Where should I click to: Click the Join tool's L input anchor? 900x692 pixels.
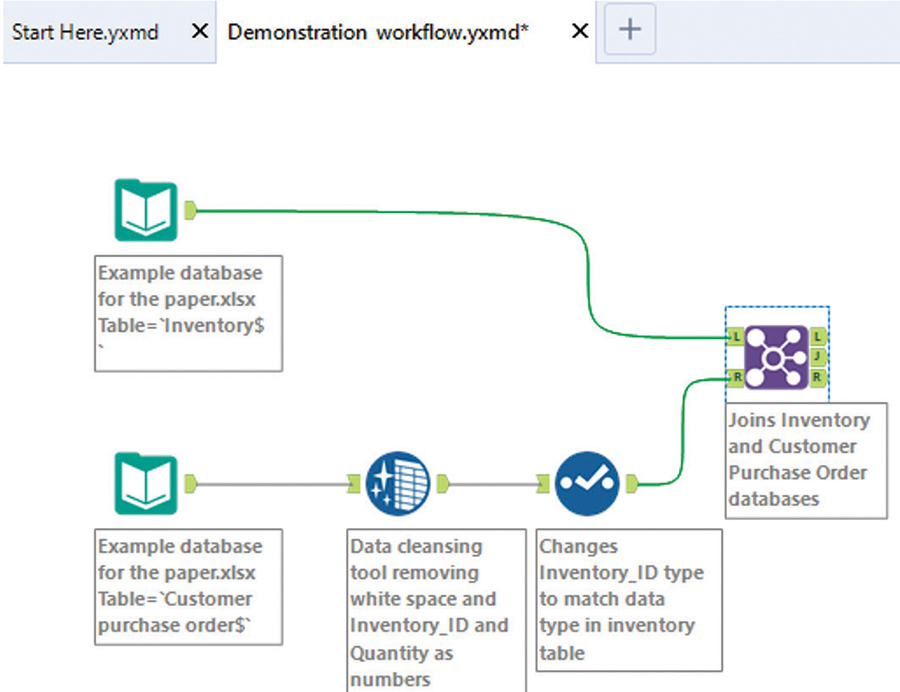[x=736, y=337]
